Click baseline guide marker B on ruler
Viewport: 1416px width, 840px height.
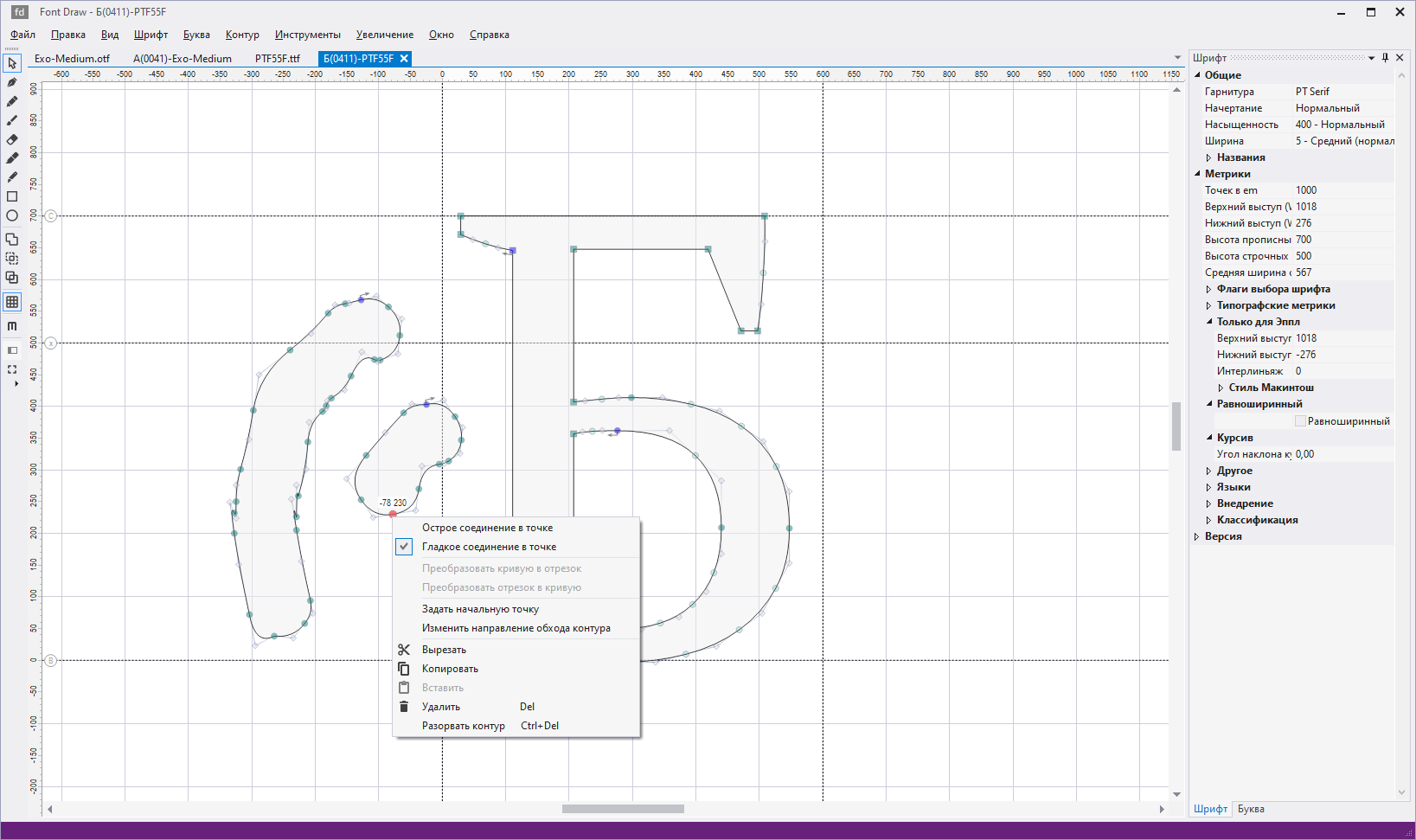[51, 660]
